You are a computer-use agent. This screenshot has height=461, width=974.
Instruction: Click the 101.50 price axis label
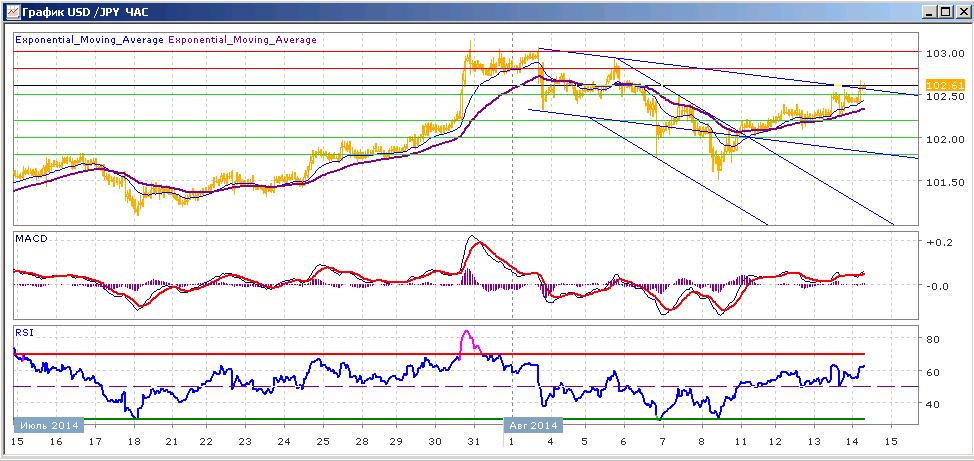(939, 181)
